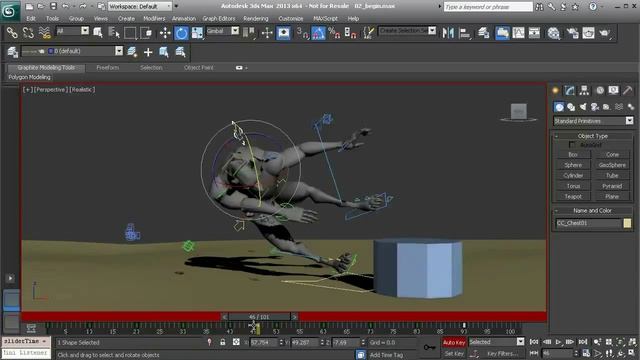Open the Animation menu
Screen dimensions: 640x360
(184, 19)
